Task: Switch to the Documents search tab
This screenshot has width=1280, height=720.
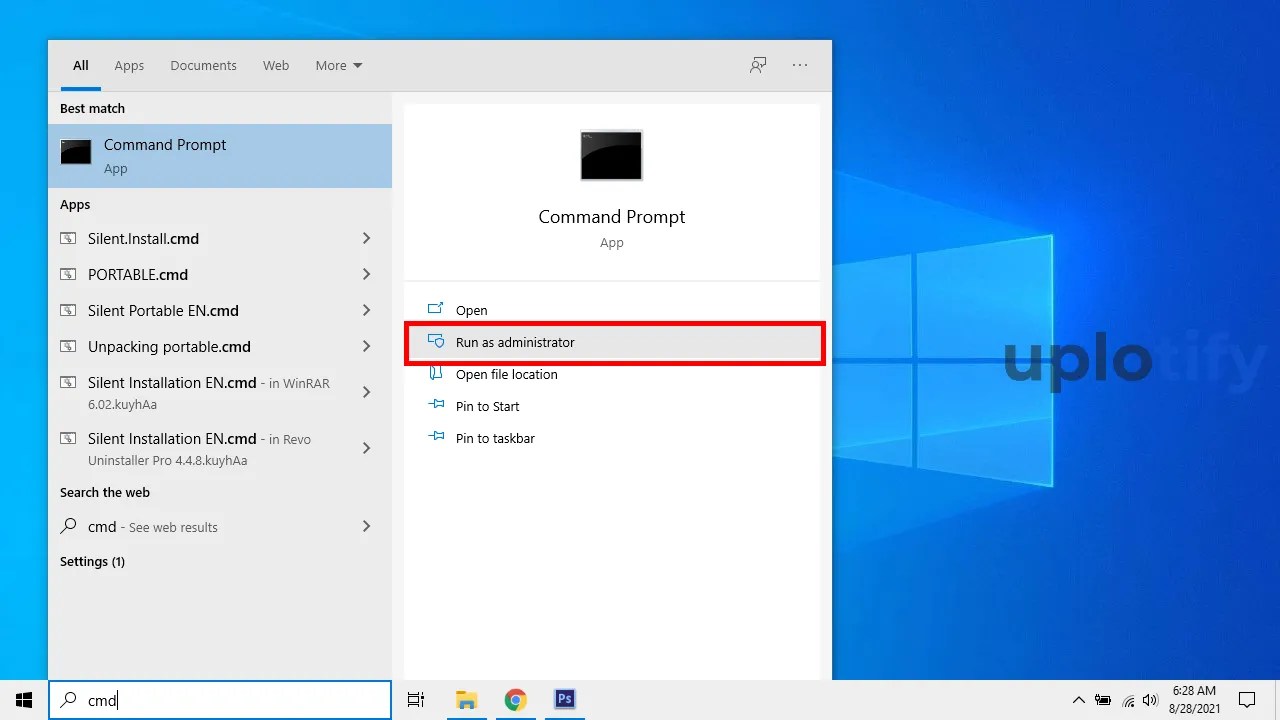Action: [203, 65]
